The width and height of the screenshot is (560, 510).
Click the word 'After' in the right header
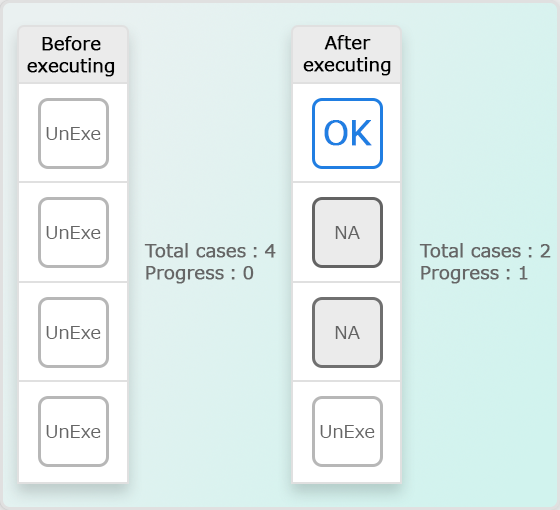(x=347, y=43)
